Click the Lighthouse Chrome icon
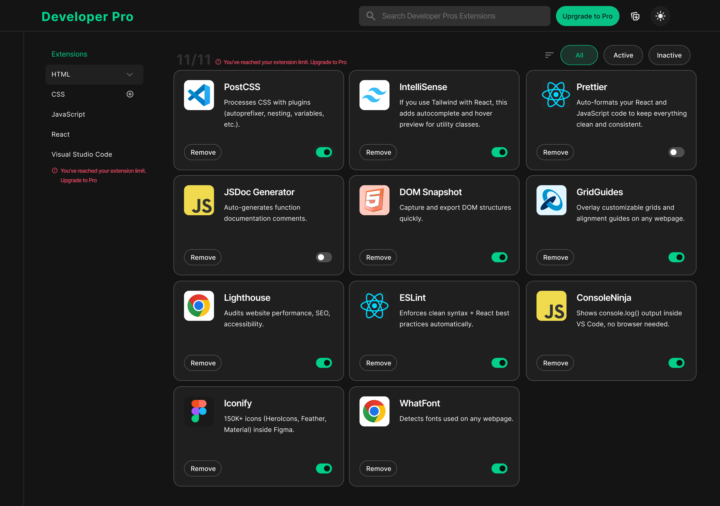Screen dimensions: 720x506 [199, 306]
